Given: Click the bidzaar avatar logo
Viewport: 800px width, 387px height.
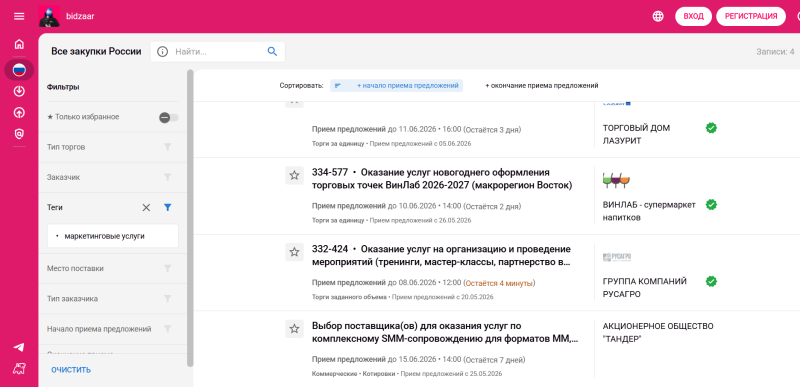Looking at the screenshot, I should point(49,16).
